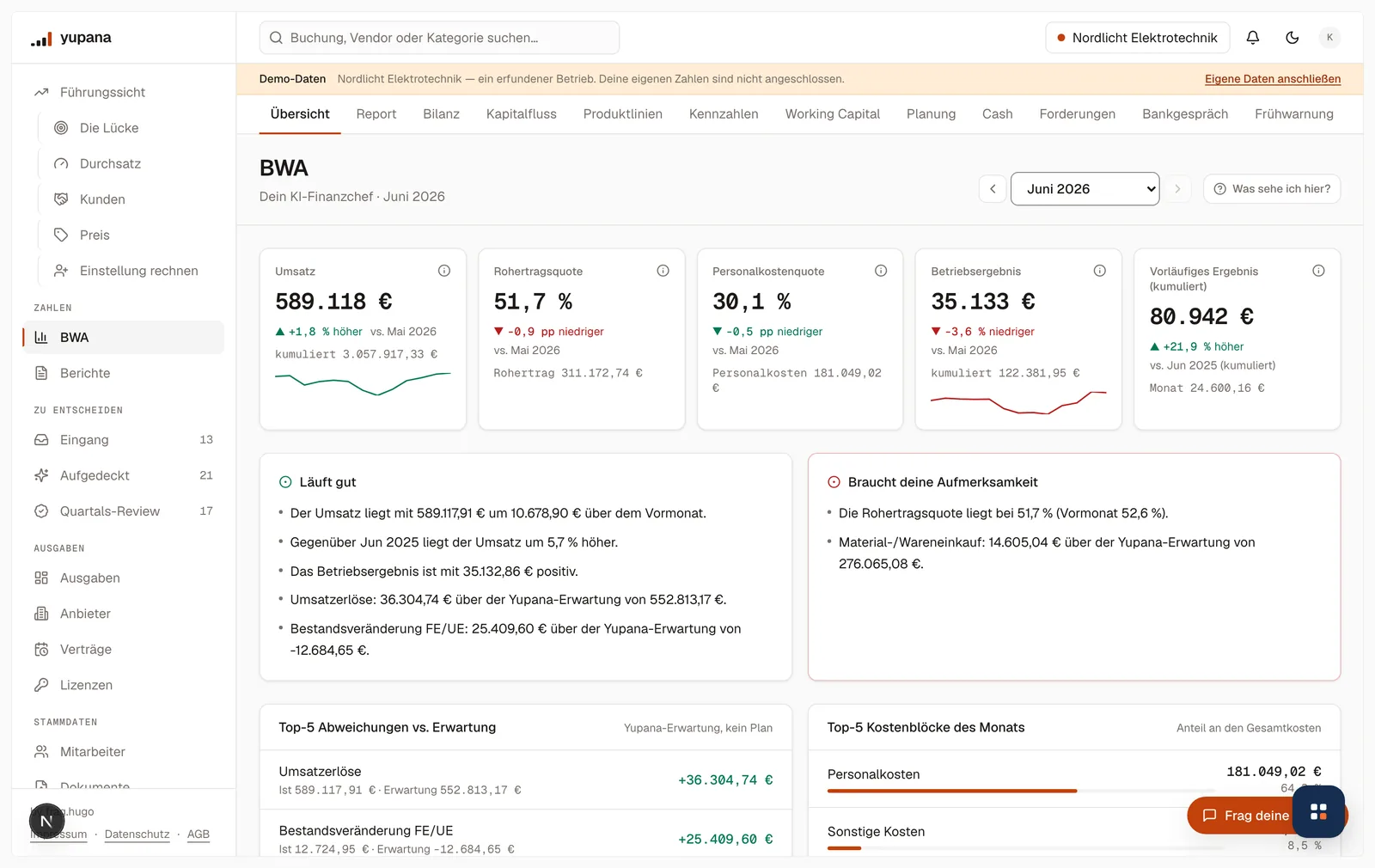Open Führungssicht section
The height and width of the screenshot is (868, 1375).
(x=123, y=92)
